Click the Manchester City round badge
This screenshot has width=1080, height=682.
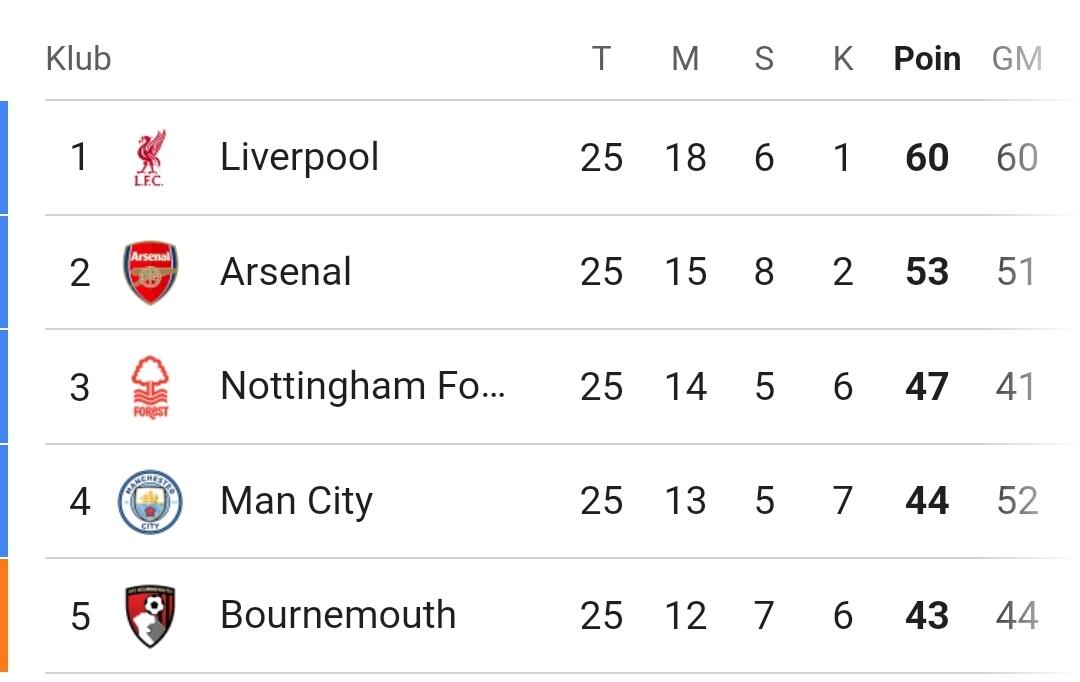pos(150,501)
